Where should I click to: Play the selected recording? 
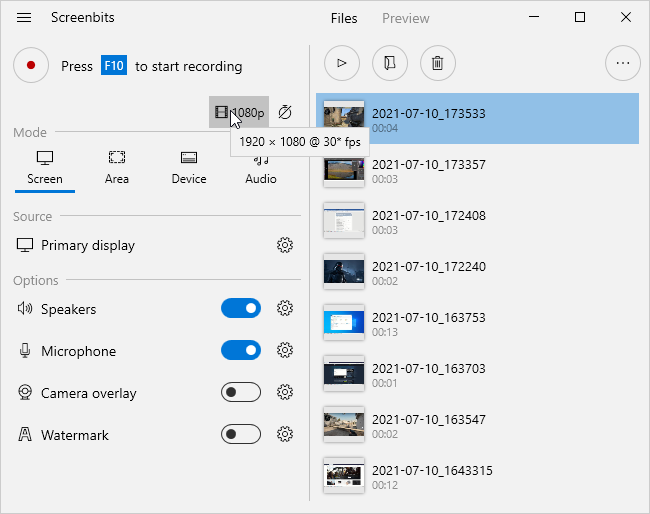[x=342, y=63]
